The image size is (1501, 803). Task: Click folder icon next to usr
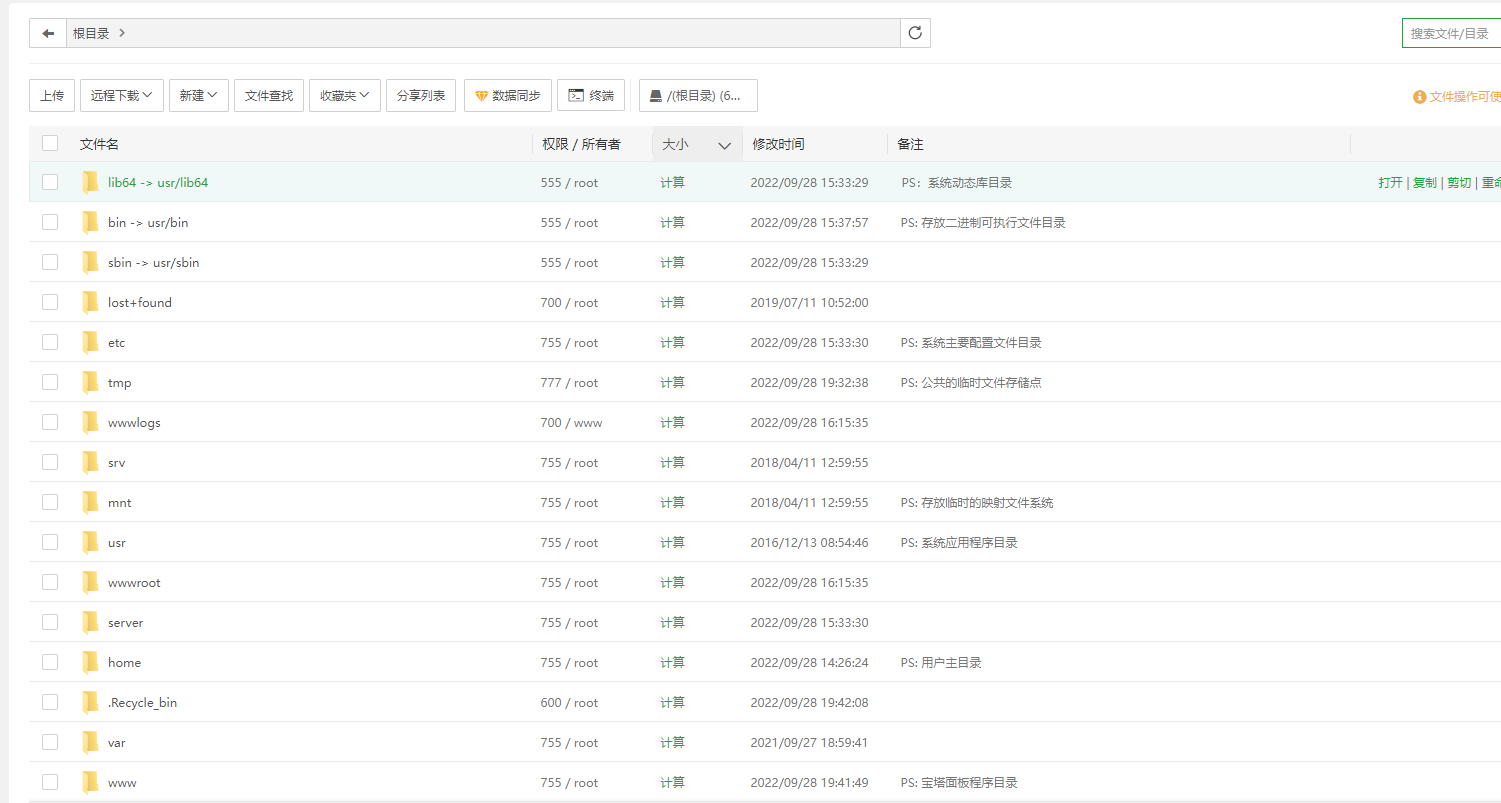[x=91, y=542]
